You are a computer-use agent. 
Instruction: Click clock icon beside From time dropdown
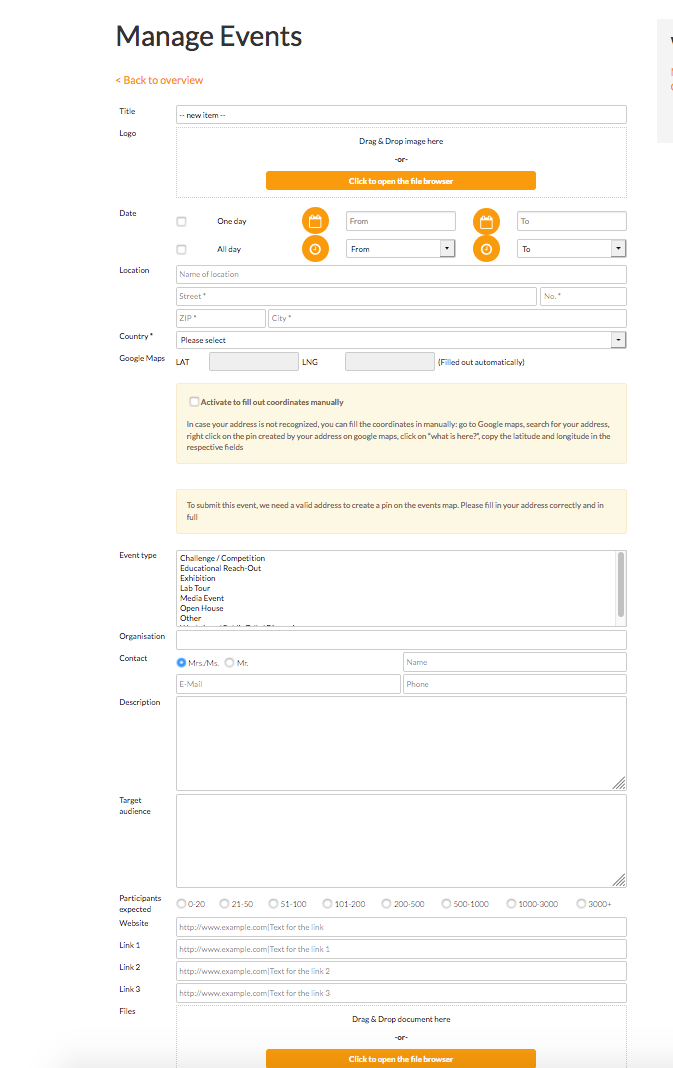pyautogui.click(x=315, y=249)
